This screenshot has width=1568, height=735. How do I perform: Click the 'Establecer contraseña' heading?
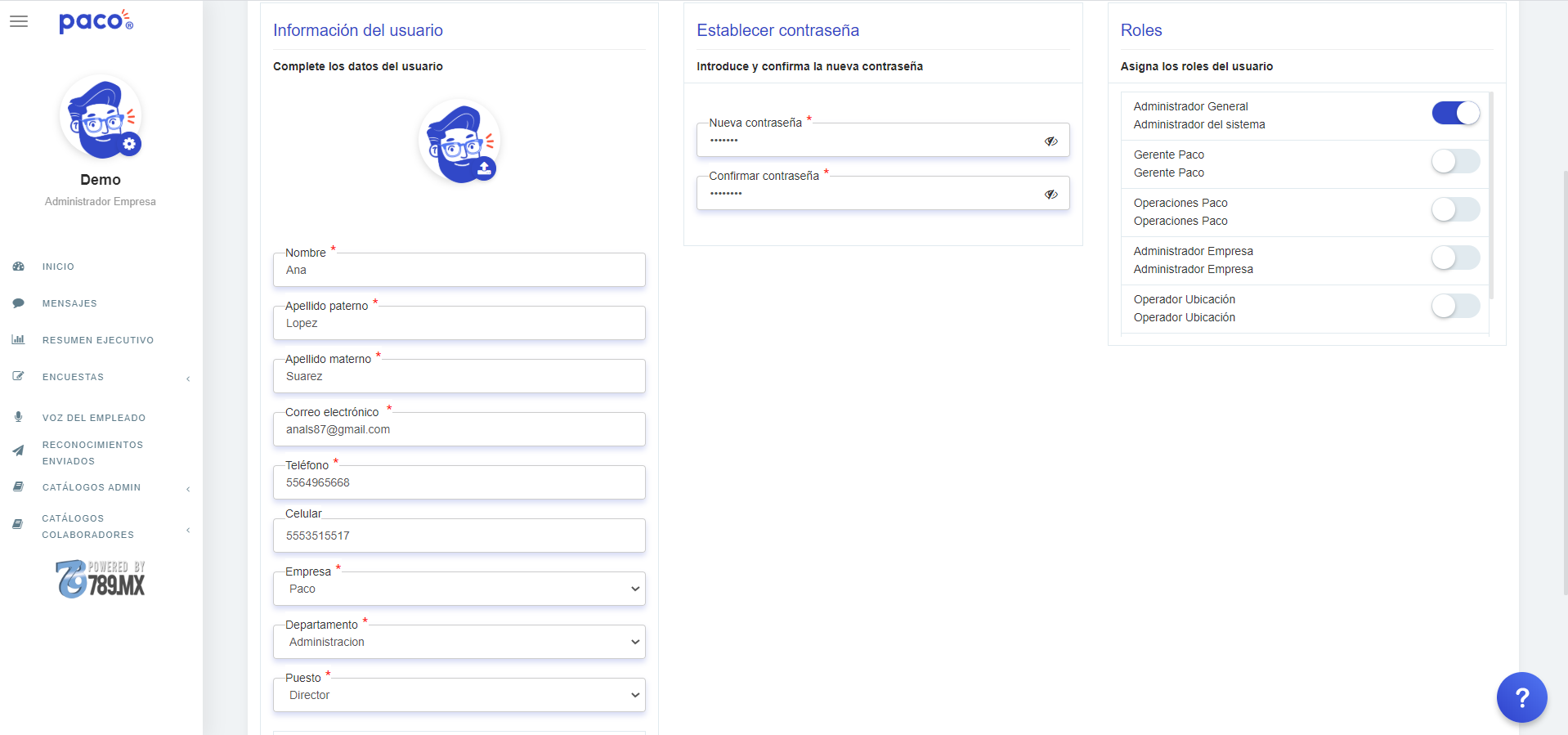(777, 30)
